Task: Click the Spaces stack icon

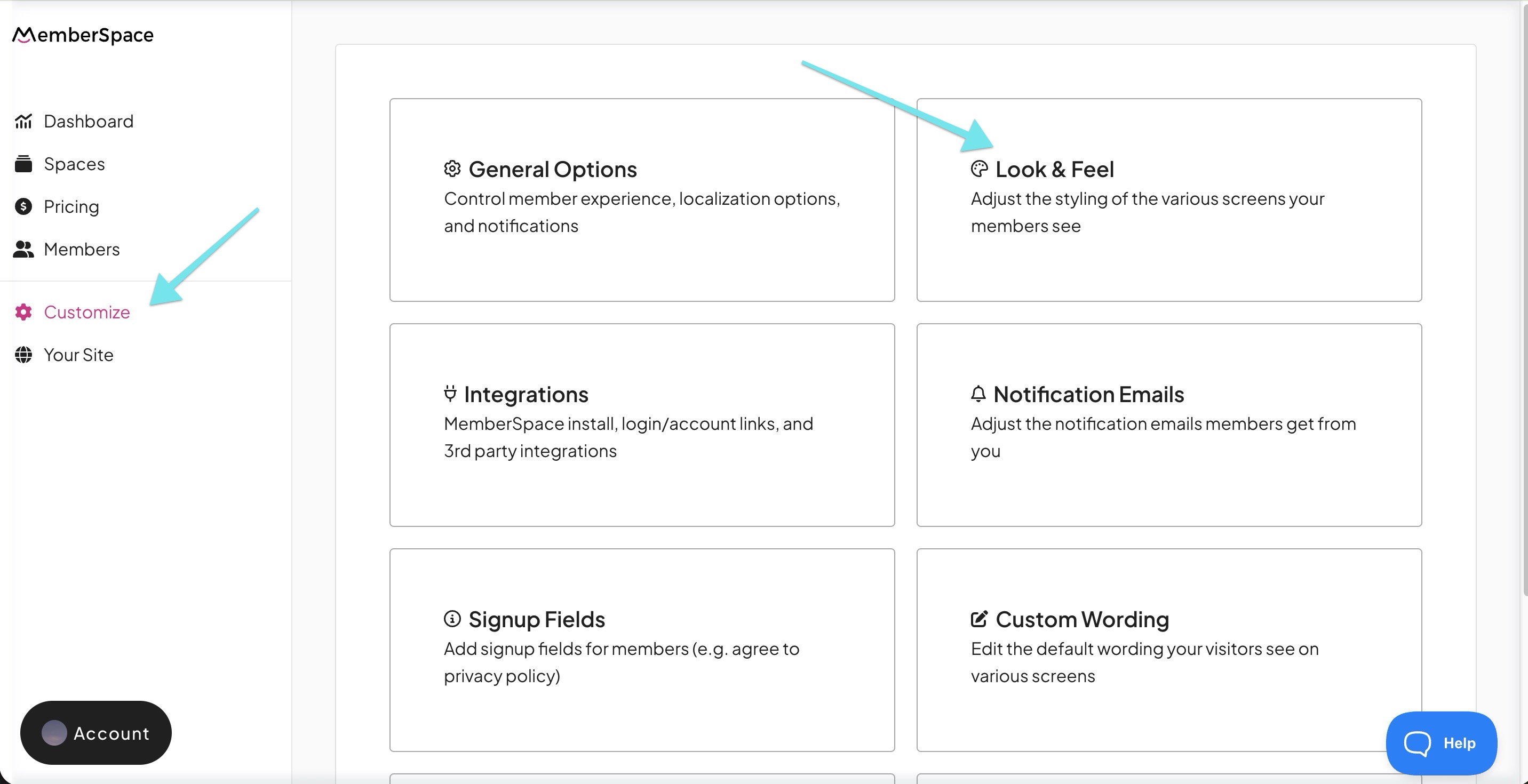Action: coord(23,164)
